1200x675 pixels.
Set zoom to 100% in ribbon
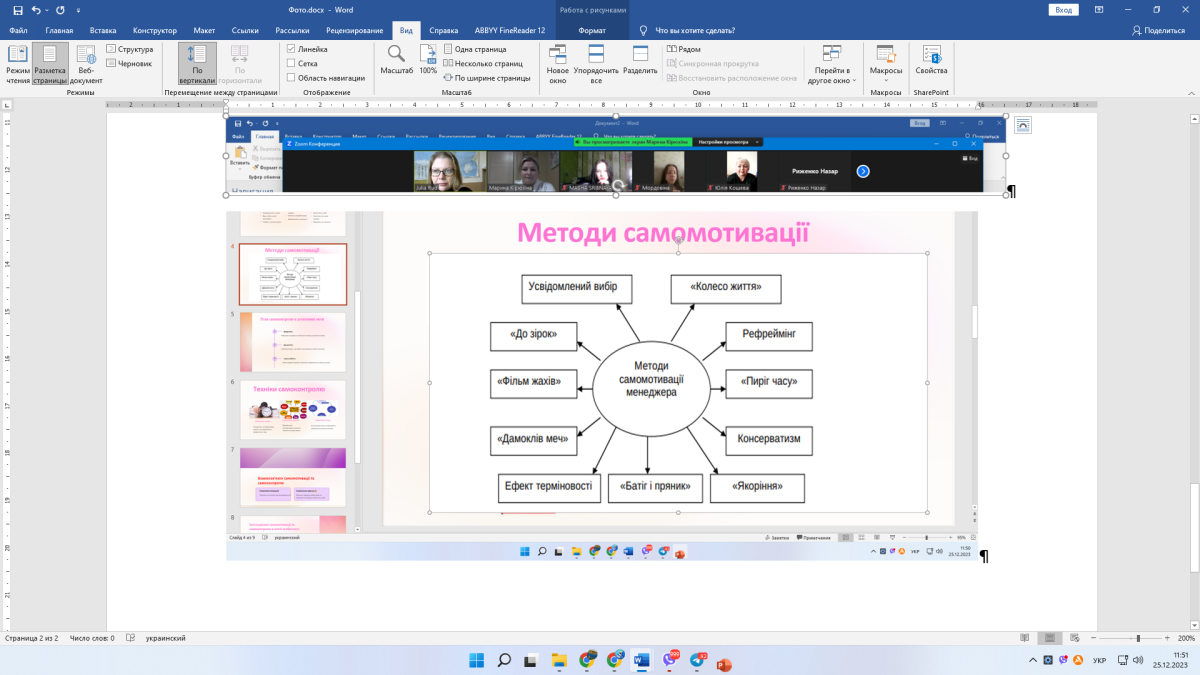428,62
